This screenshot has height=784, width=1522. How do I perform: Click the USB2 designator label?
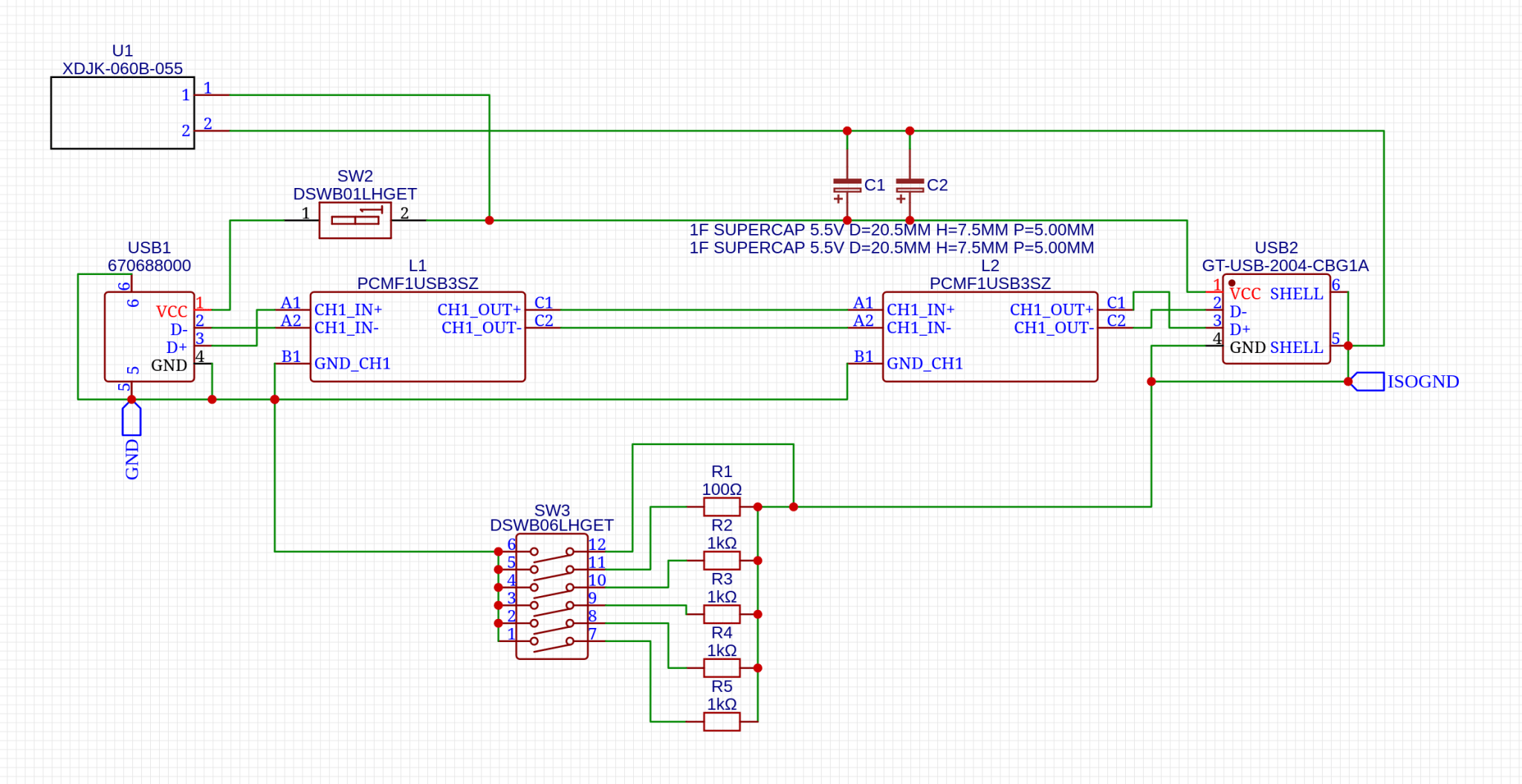[x=1277, y=247]
